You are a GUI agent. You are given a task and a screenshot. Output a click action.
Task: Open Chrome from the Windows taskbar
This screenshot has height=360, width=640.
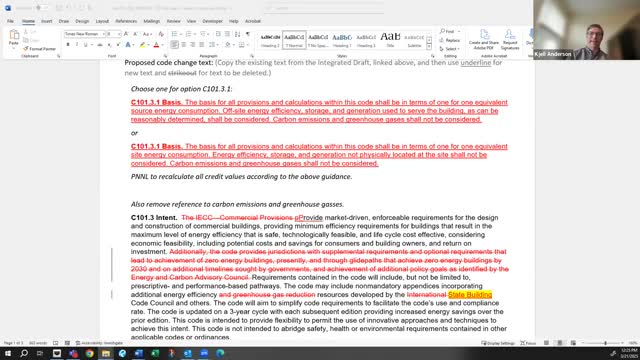coord(89,353)
